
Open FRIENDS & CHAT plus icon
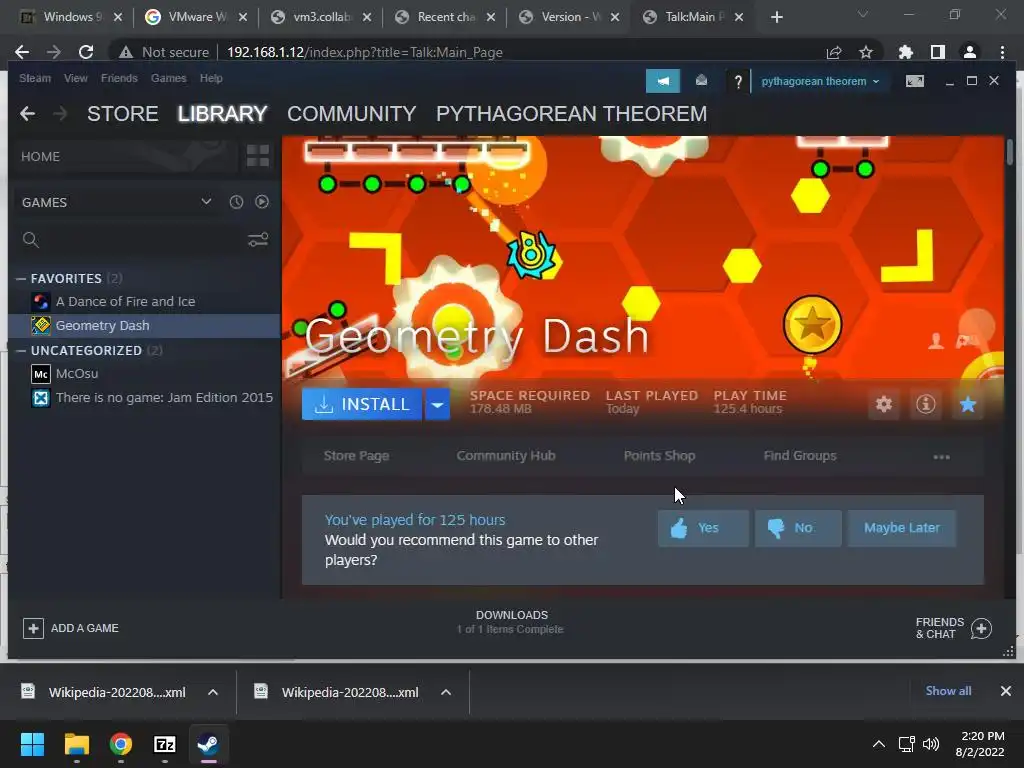coord(981,628)
